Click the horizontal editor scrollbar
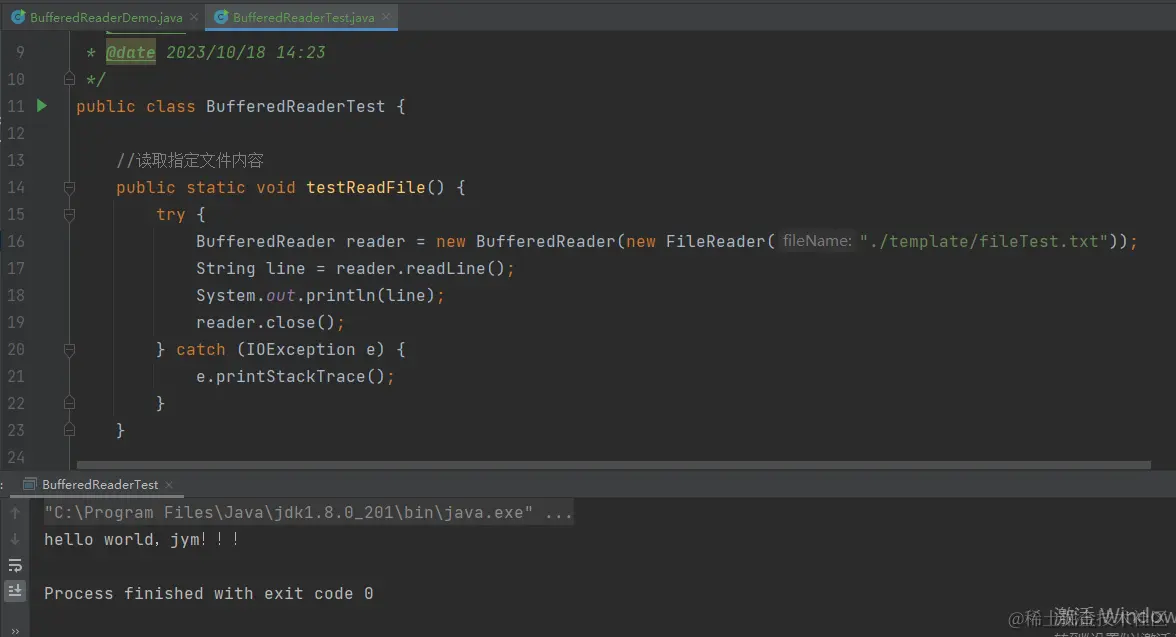Screen dimensions: 1176x637 (x=613, y=465)
